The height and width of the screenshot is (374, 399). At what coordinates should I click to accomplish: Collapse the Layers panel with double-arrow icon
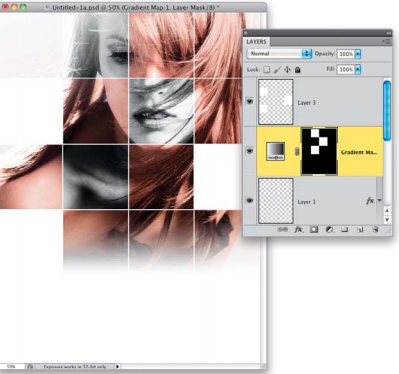(x=388, y=33)
